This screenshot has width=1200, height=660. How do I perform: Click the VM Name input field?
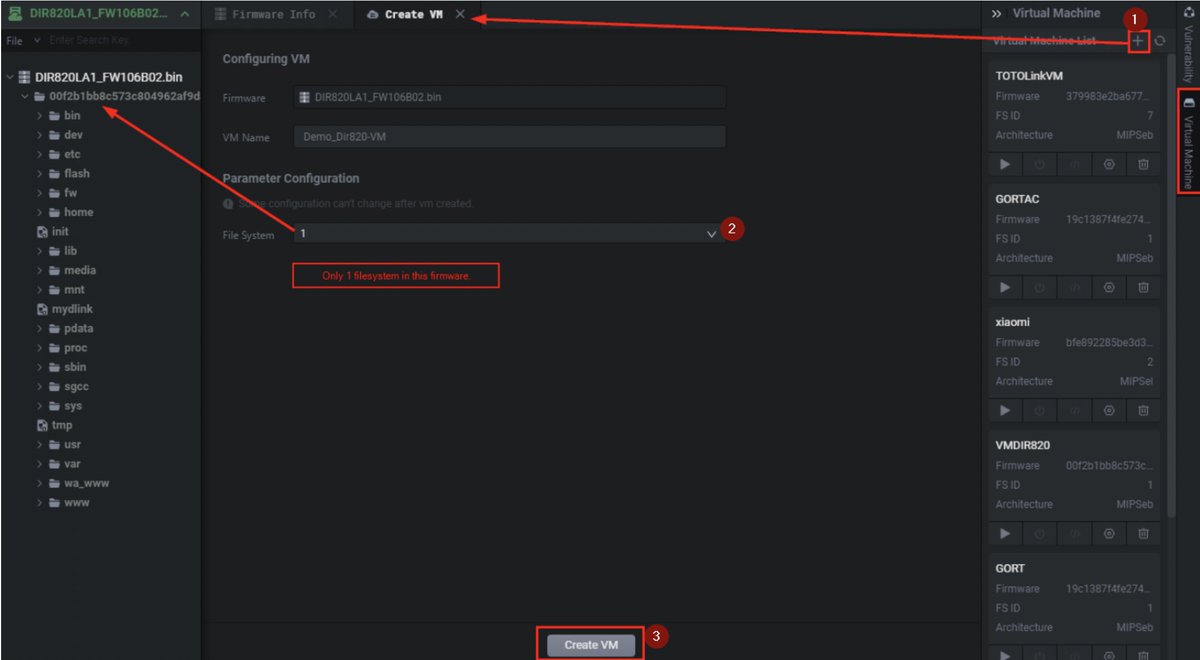(509, 137)
